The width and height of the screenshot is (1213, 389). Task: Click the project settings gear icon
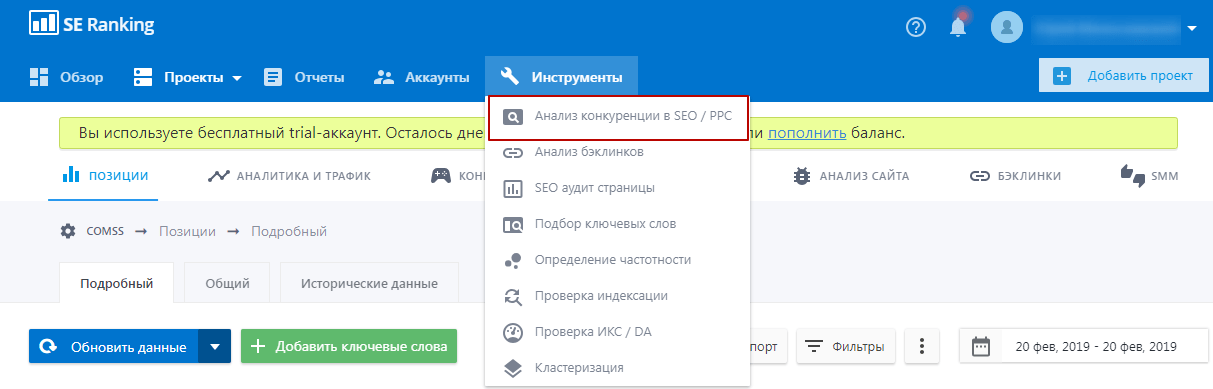[68, 231]
